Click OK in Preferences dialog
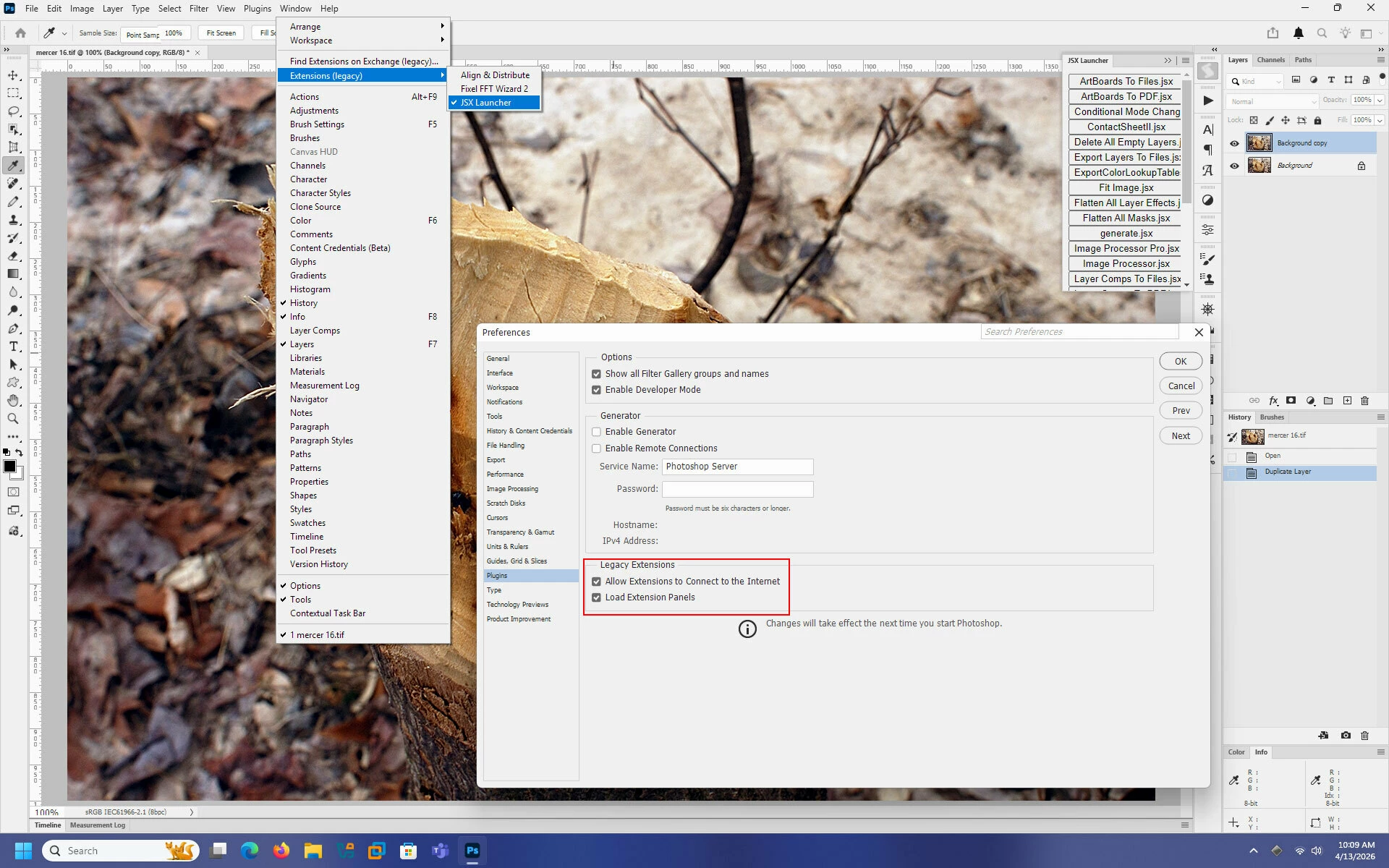The image size is (1389, 868). pos(1180,362)
